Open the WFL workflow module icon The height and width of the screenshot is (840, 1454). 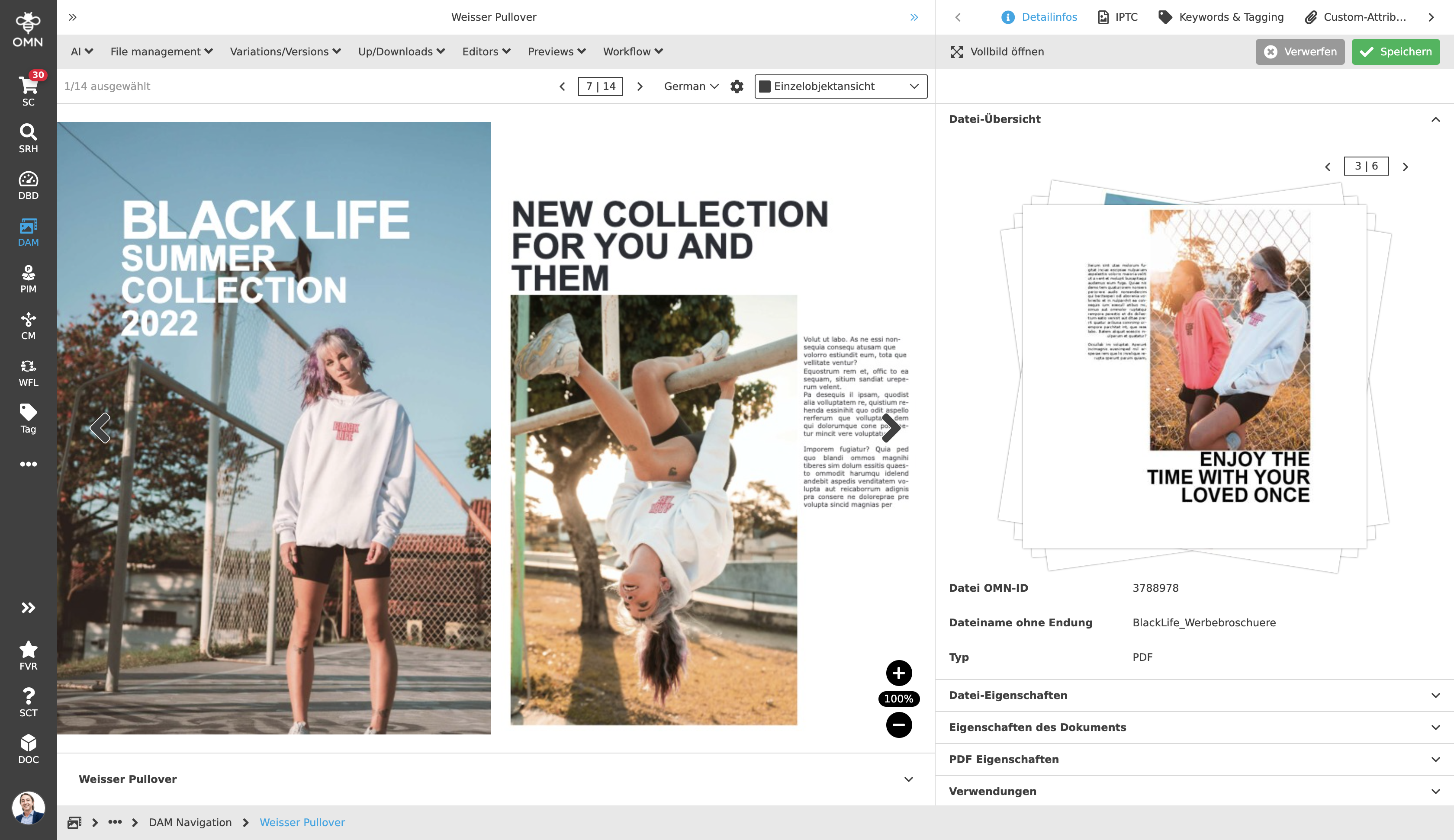28,372
